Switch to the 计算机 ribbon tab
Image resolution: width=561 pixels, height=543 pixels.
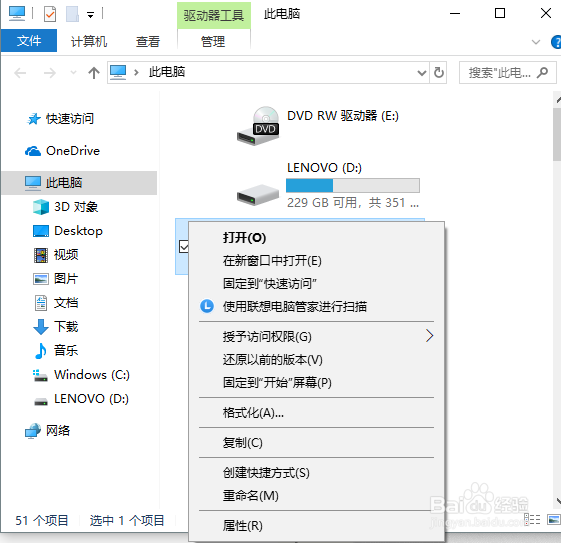[89, 41]
